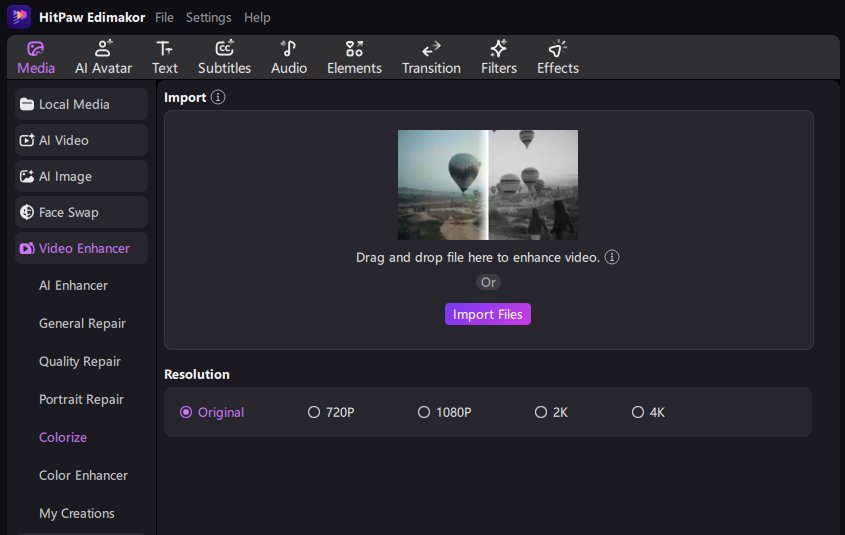Click the Resolution heading
Image resolution: width=845 pixels, height=535 pixels.
click(x=197, y=374)
